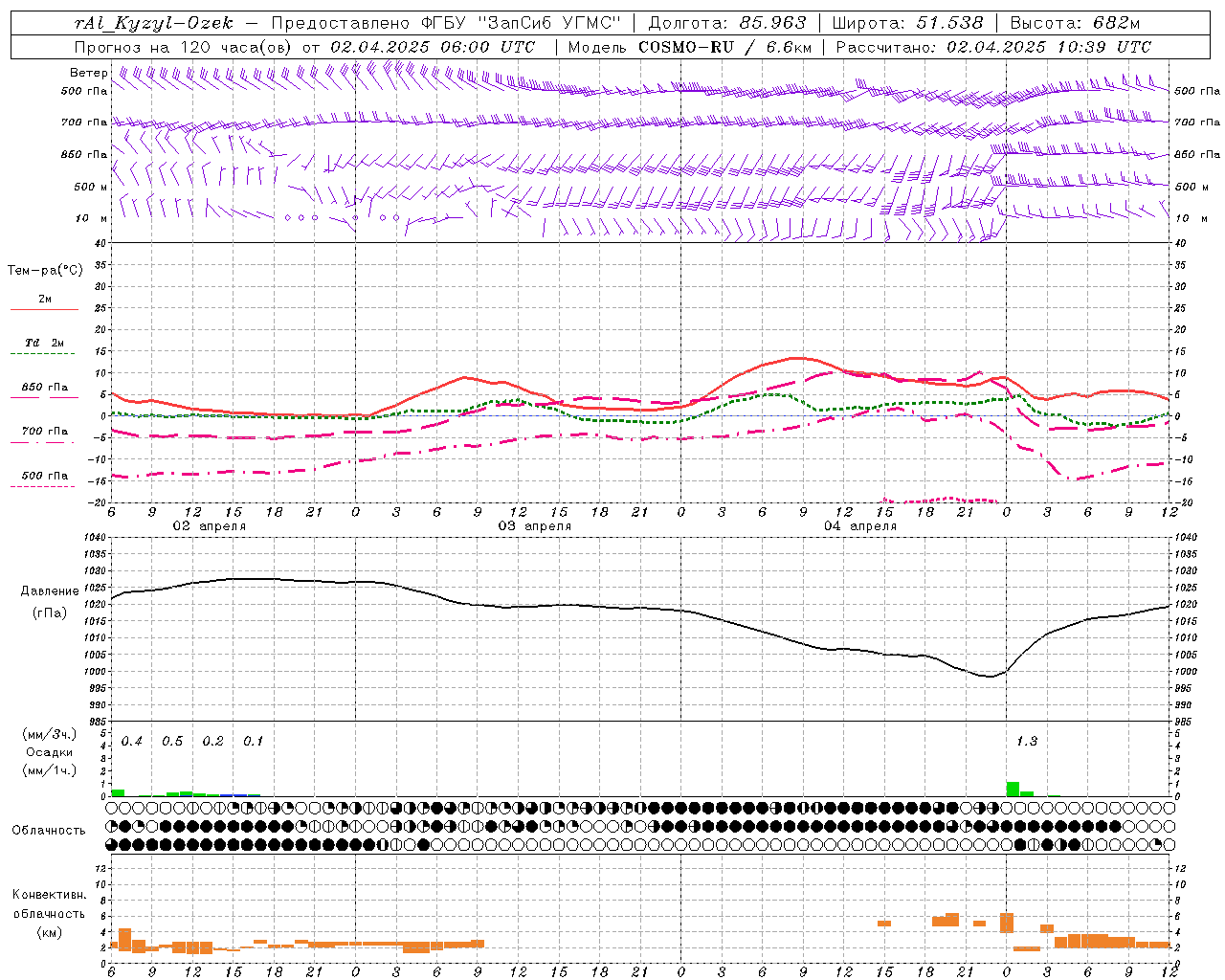The image size is (1225, 980).
Task: Select the Td 2м dew point legend entry
Action: coord(45,343)
